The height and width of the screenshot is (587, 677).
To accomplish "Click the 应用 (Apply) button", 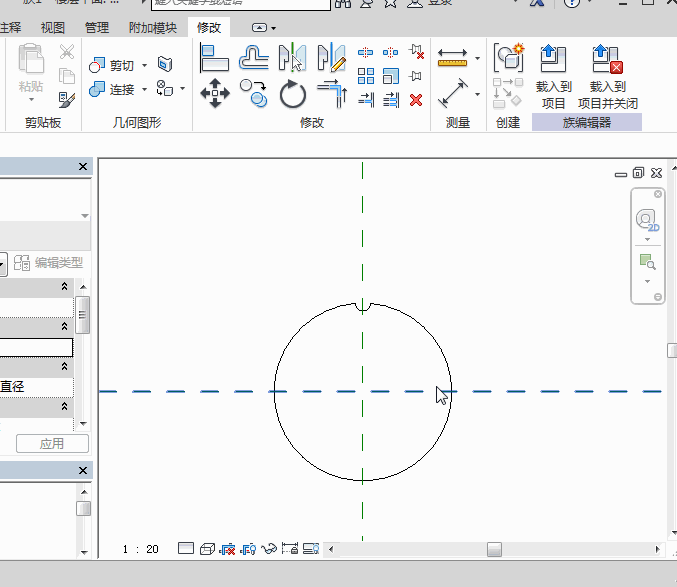I will click(52, 444).
